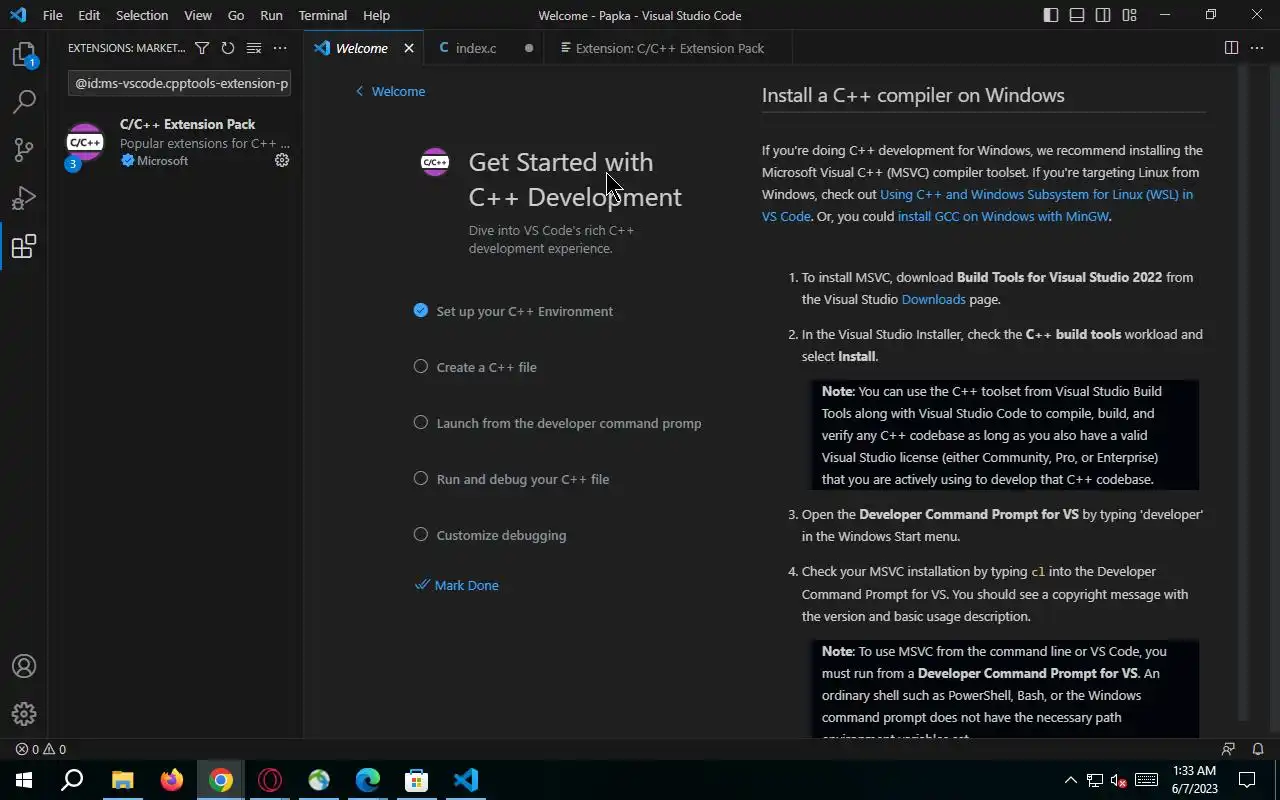
Task: Open Windows taskbar search
Action: click(x=72, y=780)
